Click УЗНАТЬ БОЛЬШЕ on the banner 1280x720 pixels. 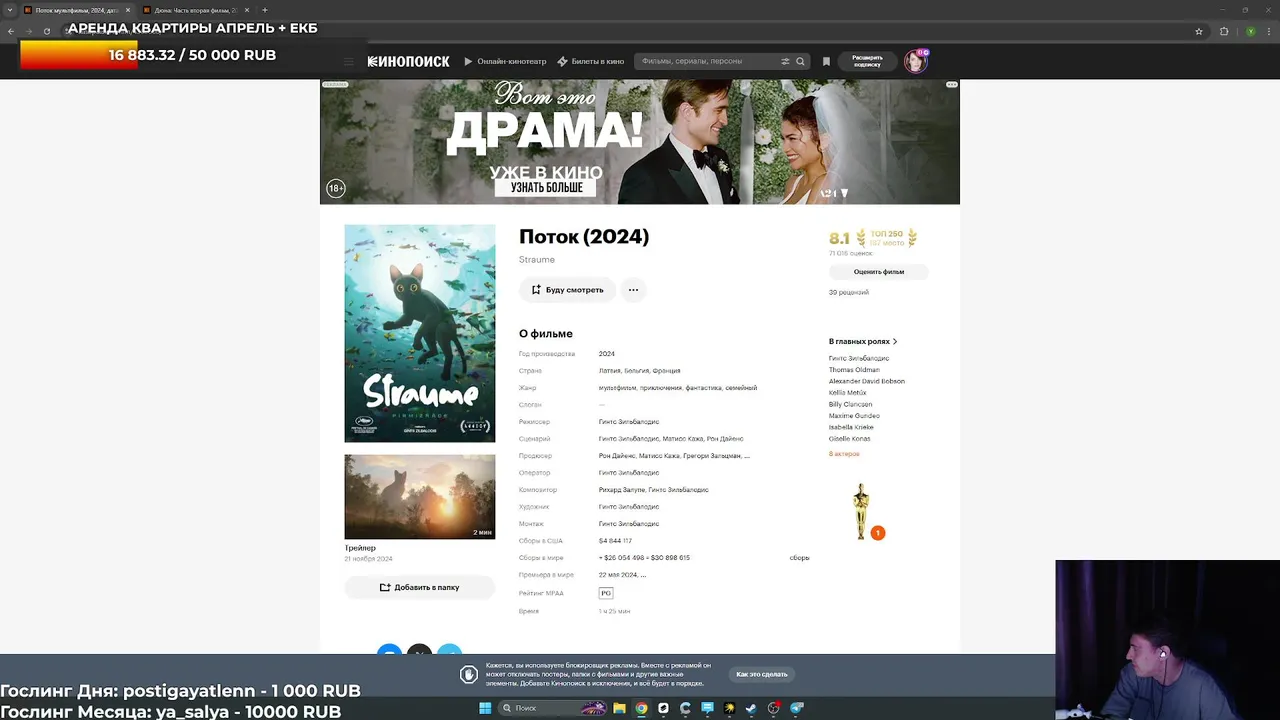click(546, 188)
